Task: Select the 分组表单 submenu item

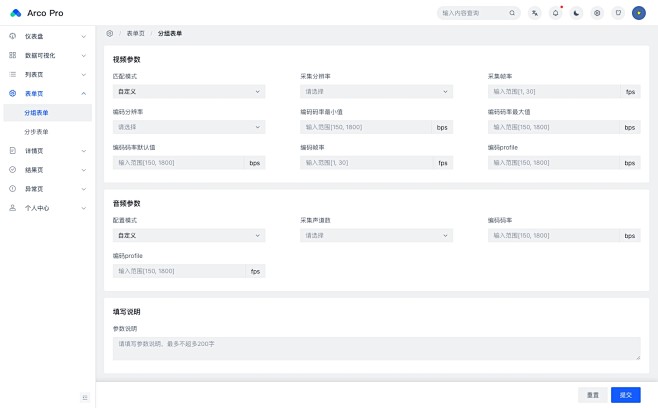Action: (47, 112)
